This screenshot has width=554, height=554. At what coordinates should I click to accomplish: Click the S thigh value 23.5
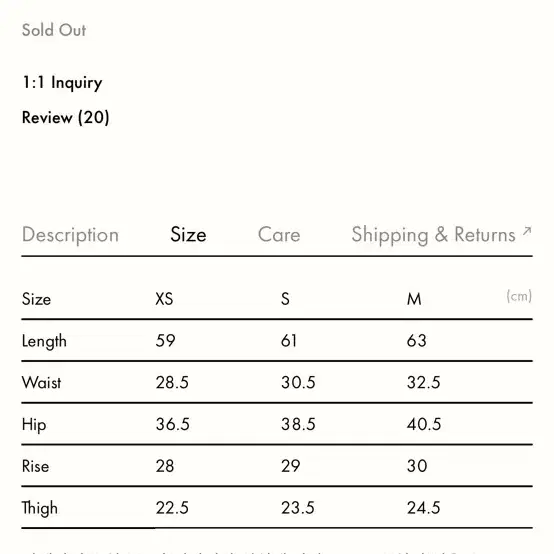[297, 508]
